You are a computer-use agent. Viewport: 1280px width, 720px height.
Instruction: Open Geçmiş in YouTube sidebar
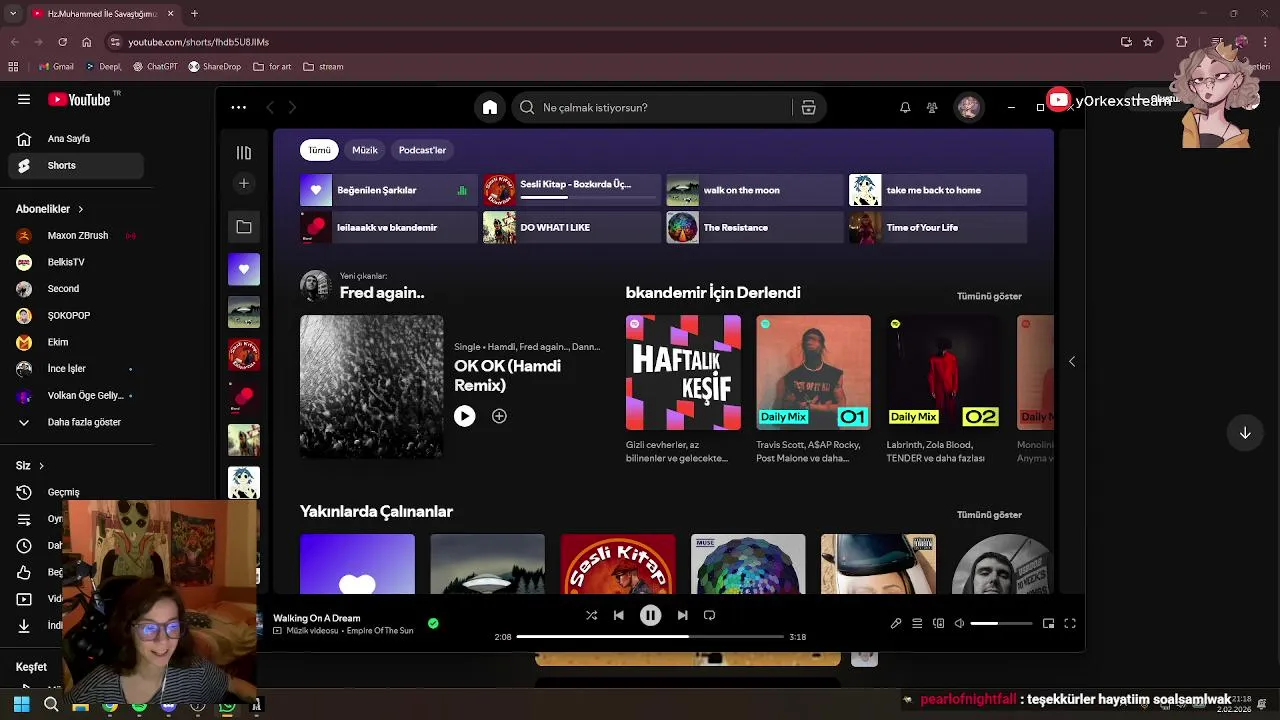tap(76, 492)
